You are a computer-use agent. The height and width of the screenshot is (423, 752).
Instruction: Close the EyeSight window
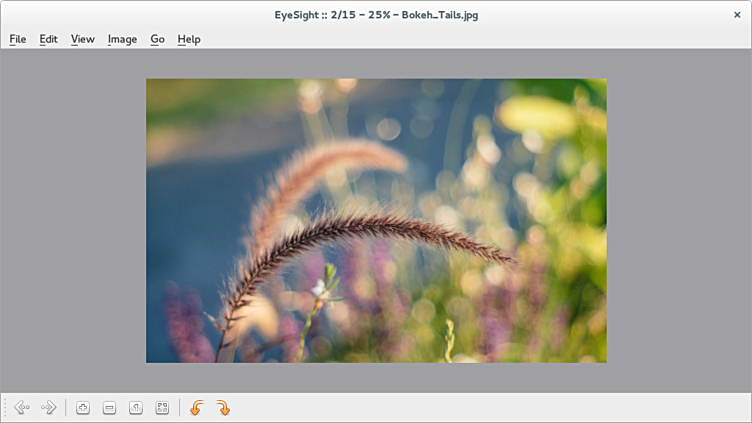(x=737, y=15)
